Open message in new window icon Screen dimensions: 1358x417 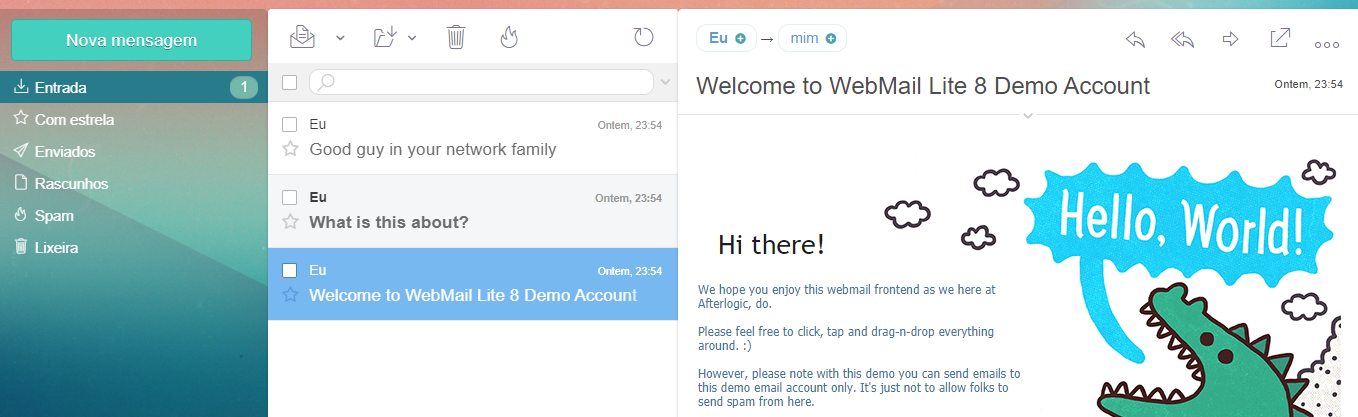click(x=1279, y=39)
